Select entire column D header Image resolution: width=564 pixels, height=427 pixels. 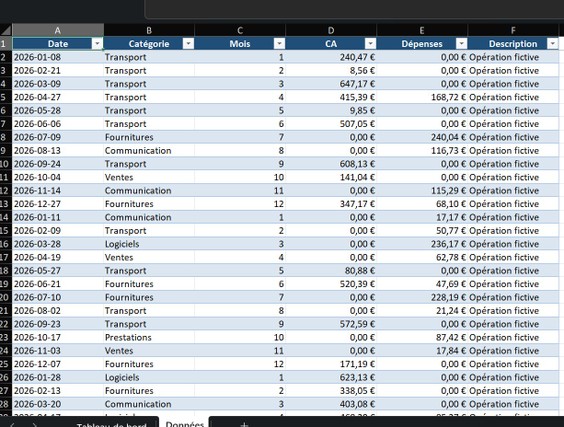coord(331,30)
